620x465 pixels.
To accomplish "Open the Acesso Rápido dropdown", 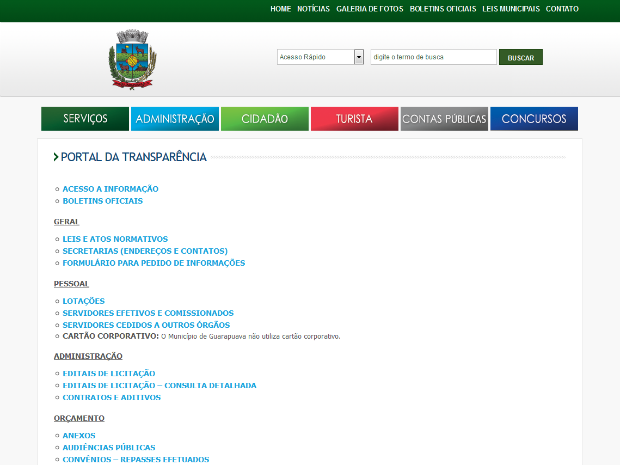I will point(320,57).
